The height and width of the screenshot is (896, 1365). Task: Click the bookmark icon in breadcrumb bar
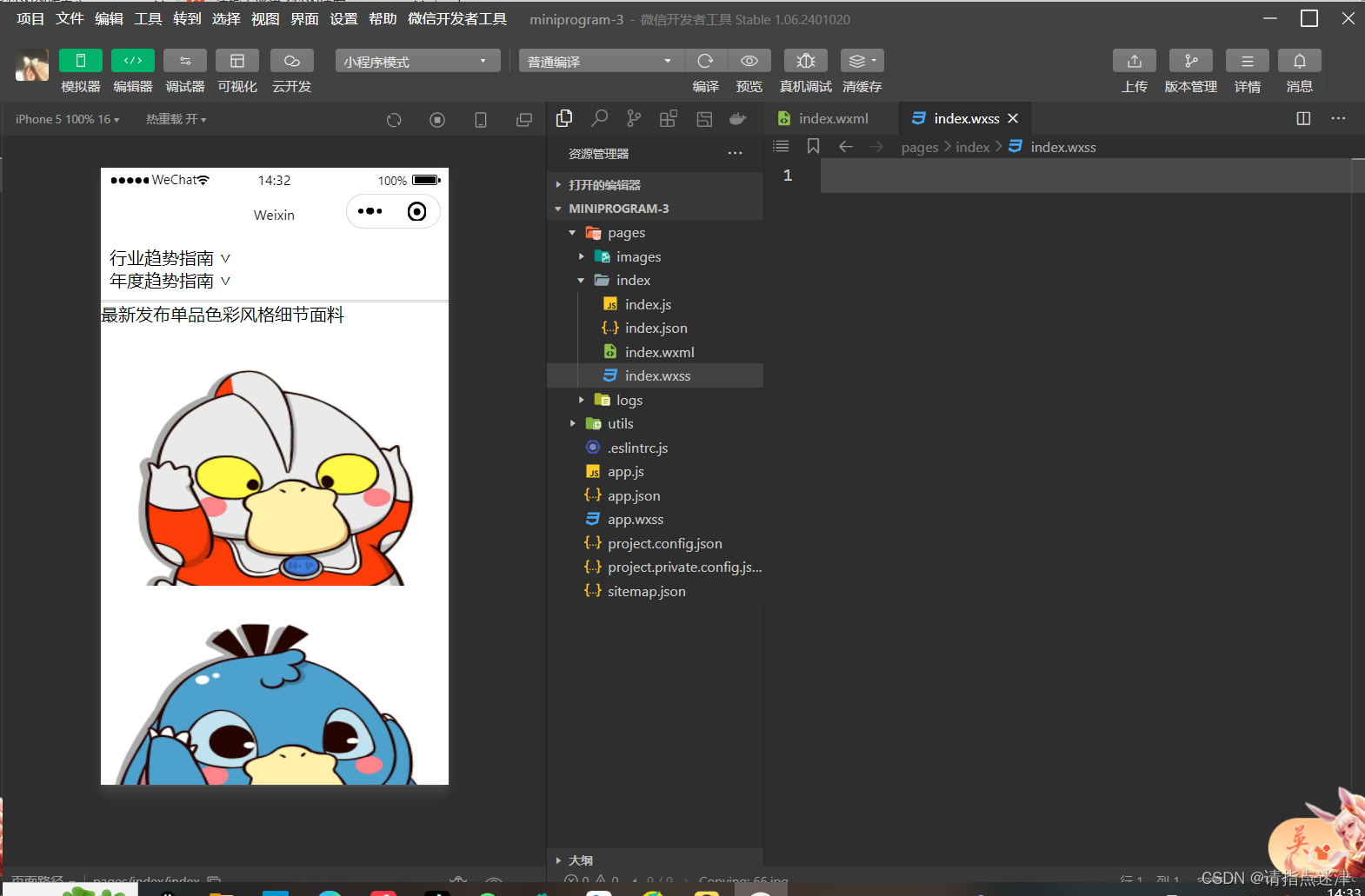(813, 146)
